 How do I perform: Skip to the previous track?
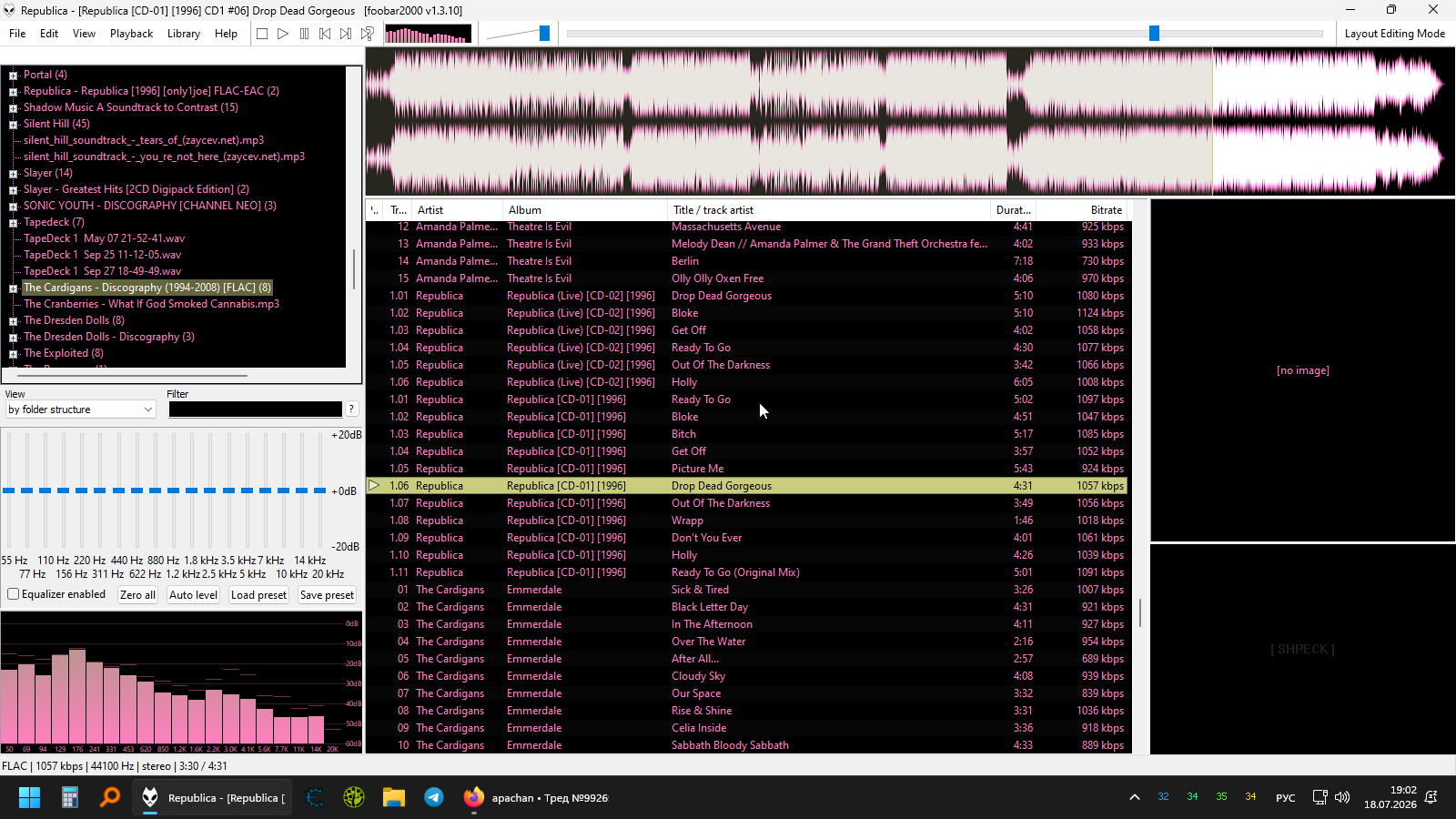(325, 34)
